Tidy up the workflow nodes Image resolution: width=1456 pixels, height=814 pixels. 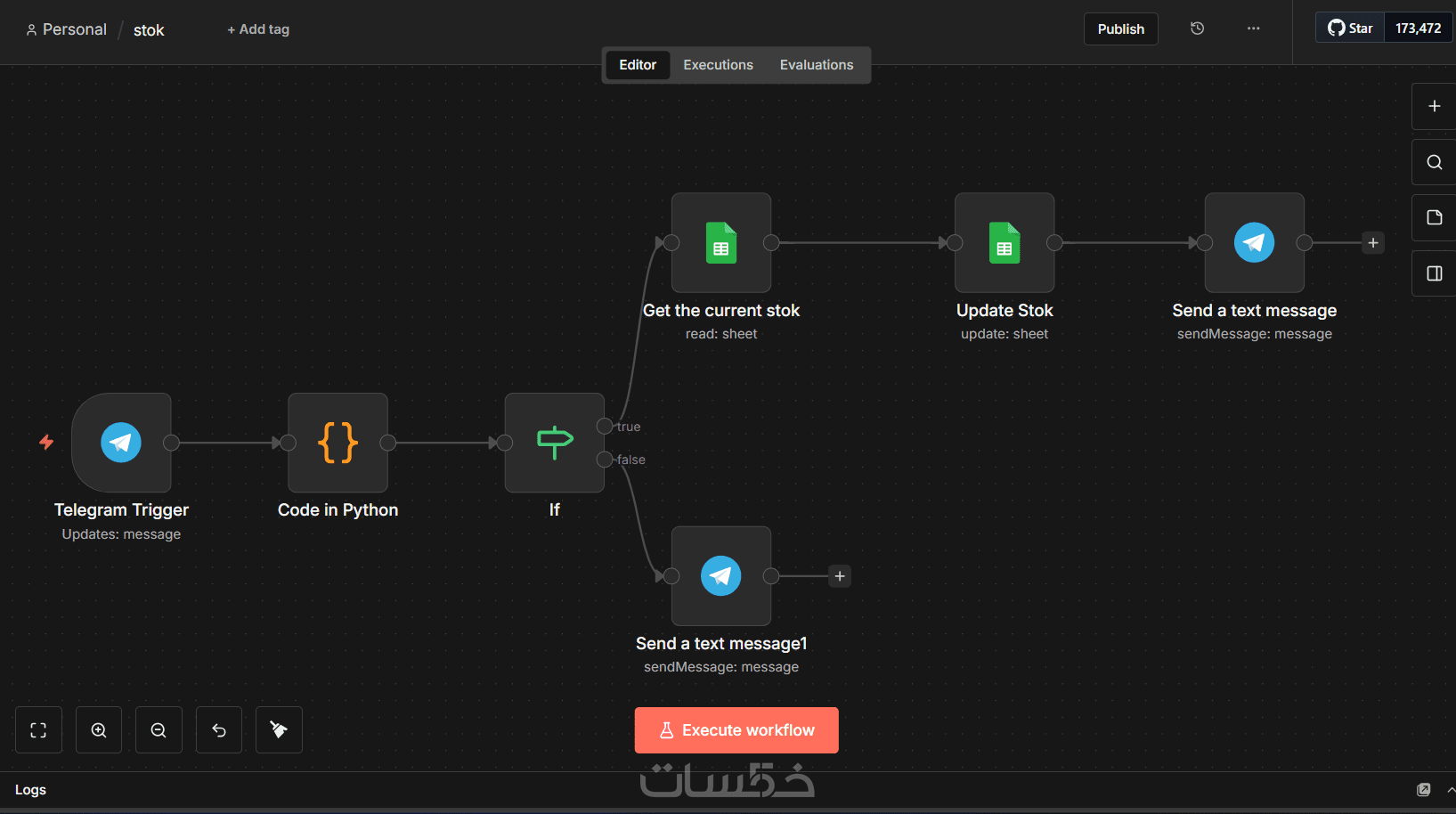click(x=279, y=730)
